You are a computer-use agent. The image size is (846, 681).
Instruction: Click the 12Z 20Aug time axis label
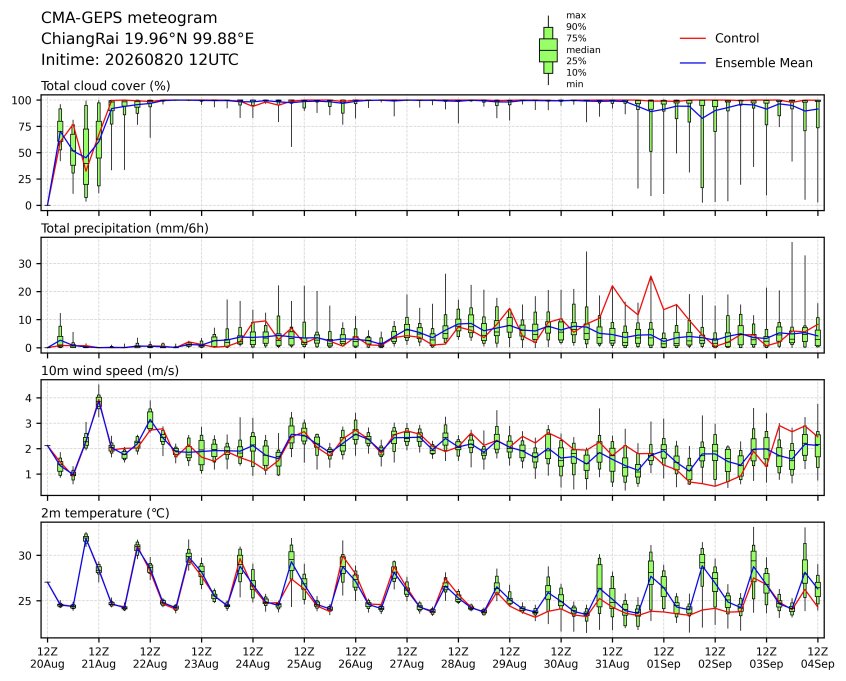tap(47, 658)
